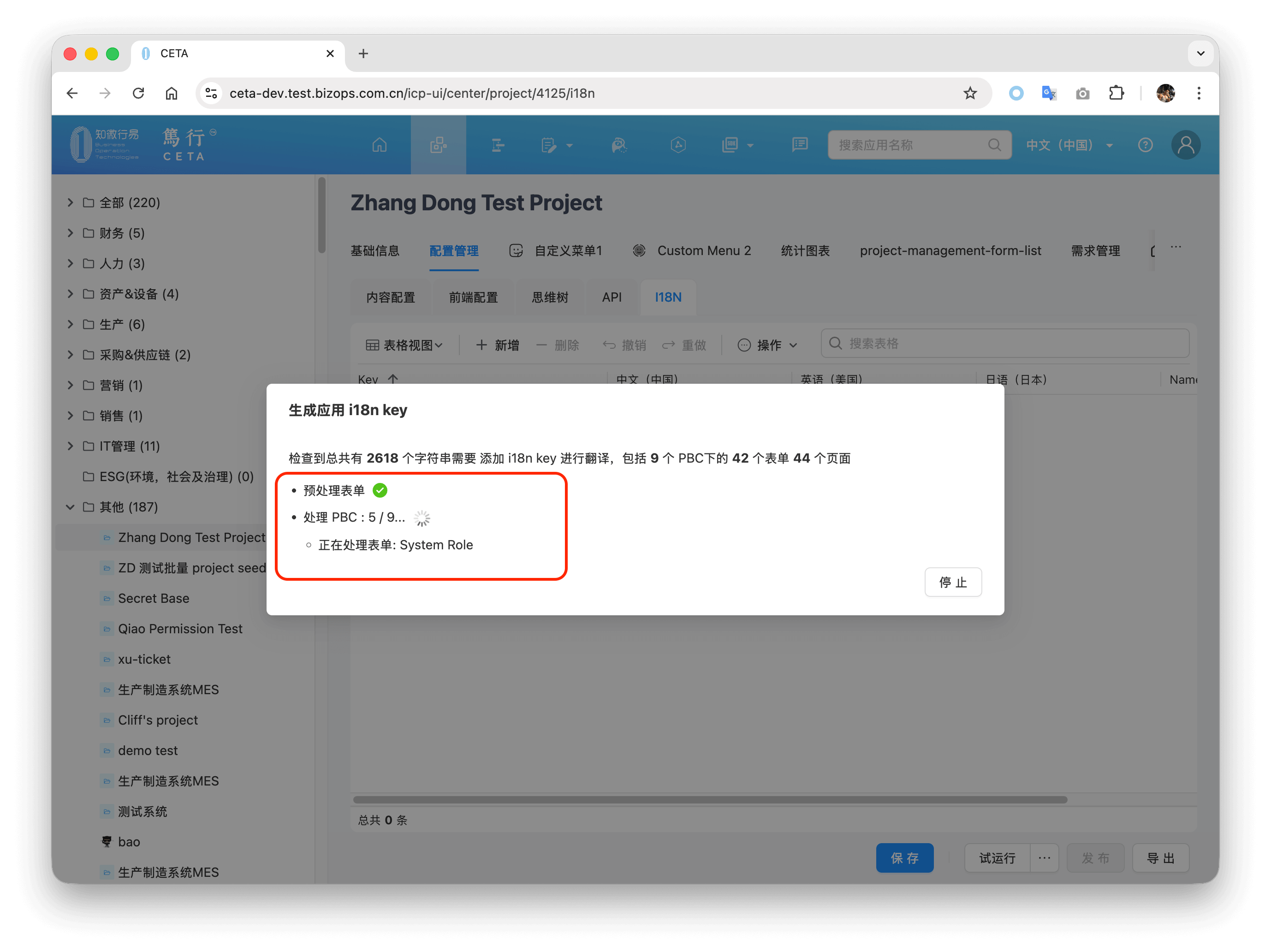Open the workflow tree icon in header
The width and height of the screenshot is (1271, 952).
[498, 145]
